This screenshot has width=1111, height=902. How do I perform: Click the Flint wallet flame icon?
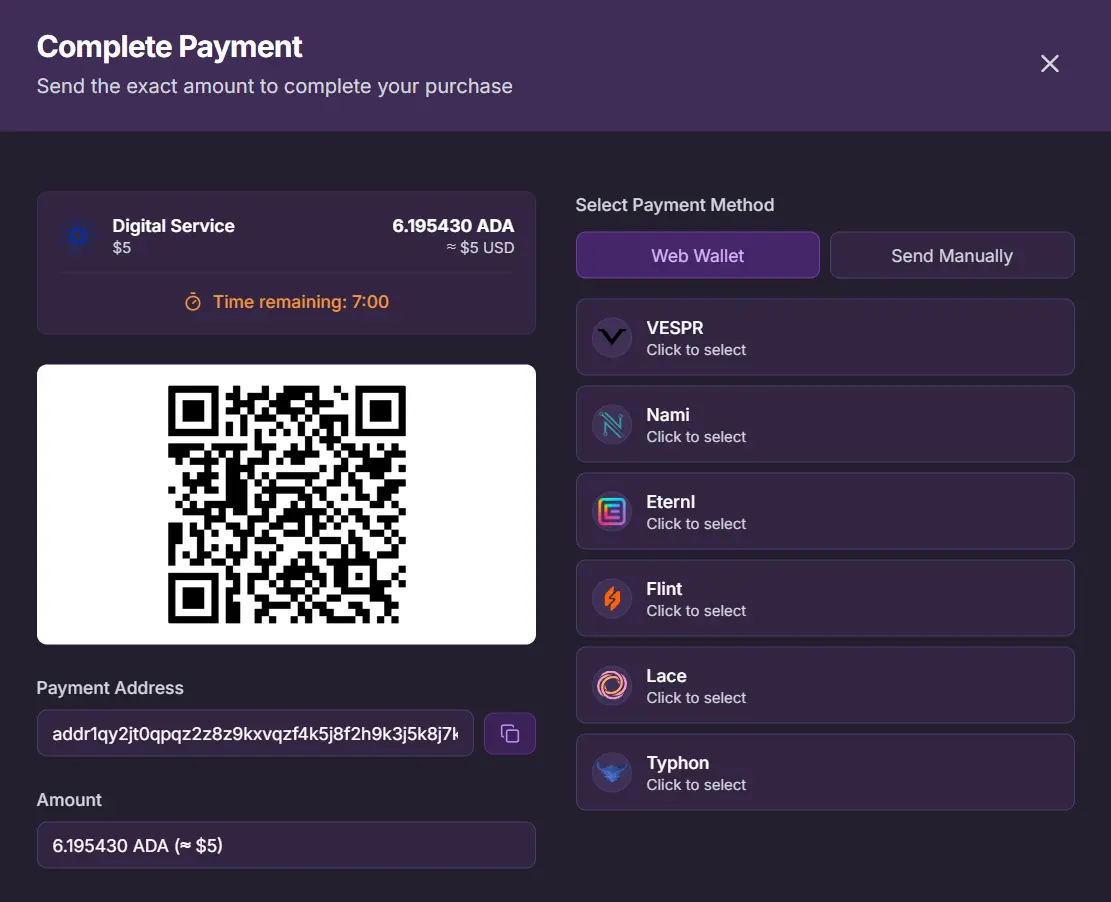[612, 599]
